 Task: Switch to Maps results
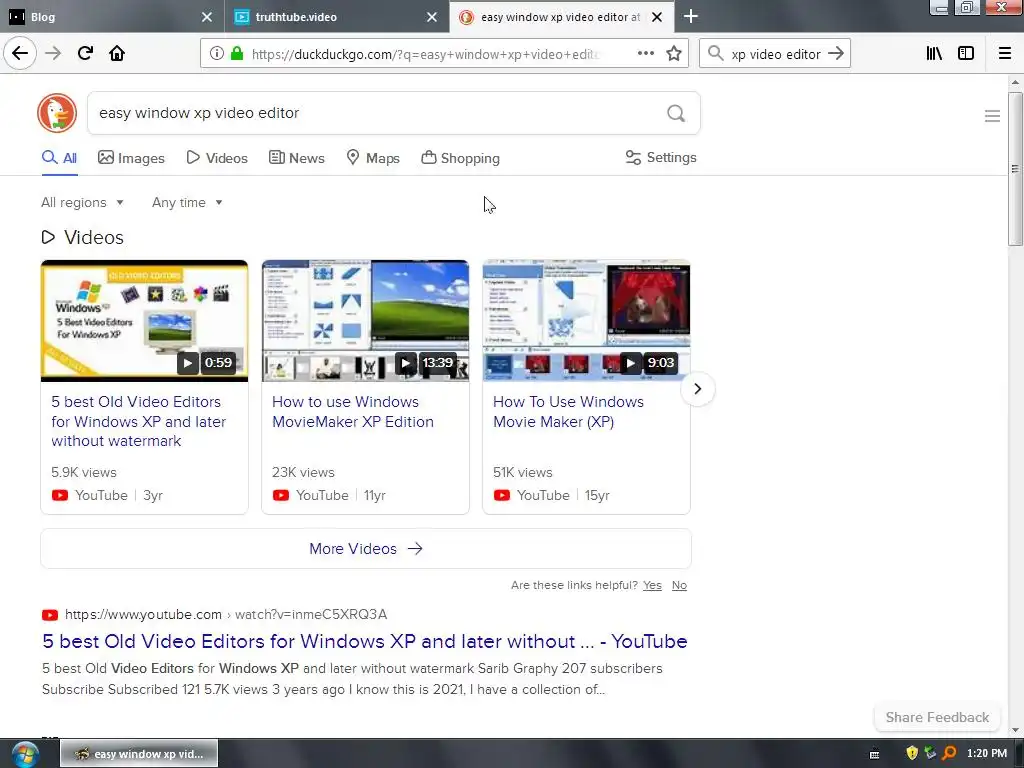[x=373, y=158]
